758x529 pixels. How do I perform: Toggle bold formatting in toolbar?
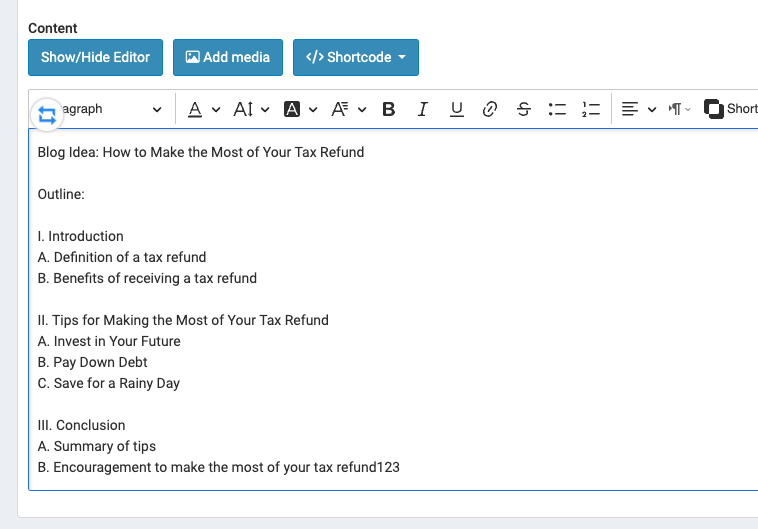[x=389, y=109]
